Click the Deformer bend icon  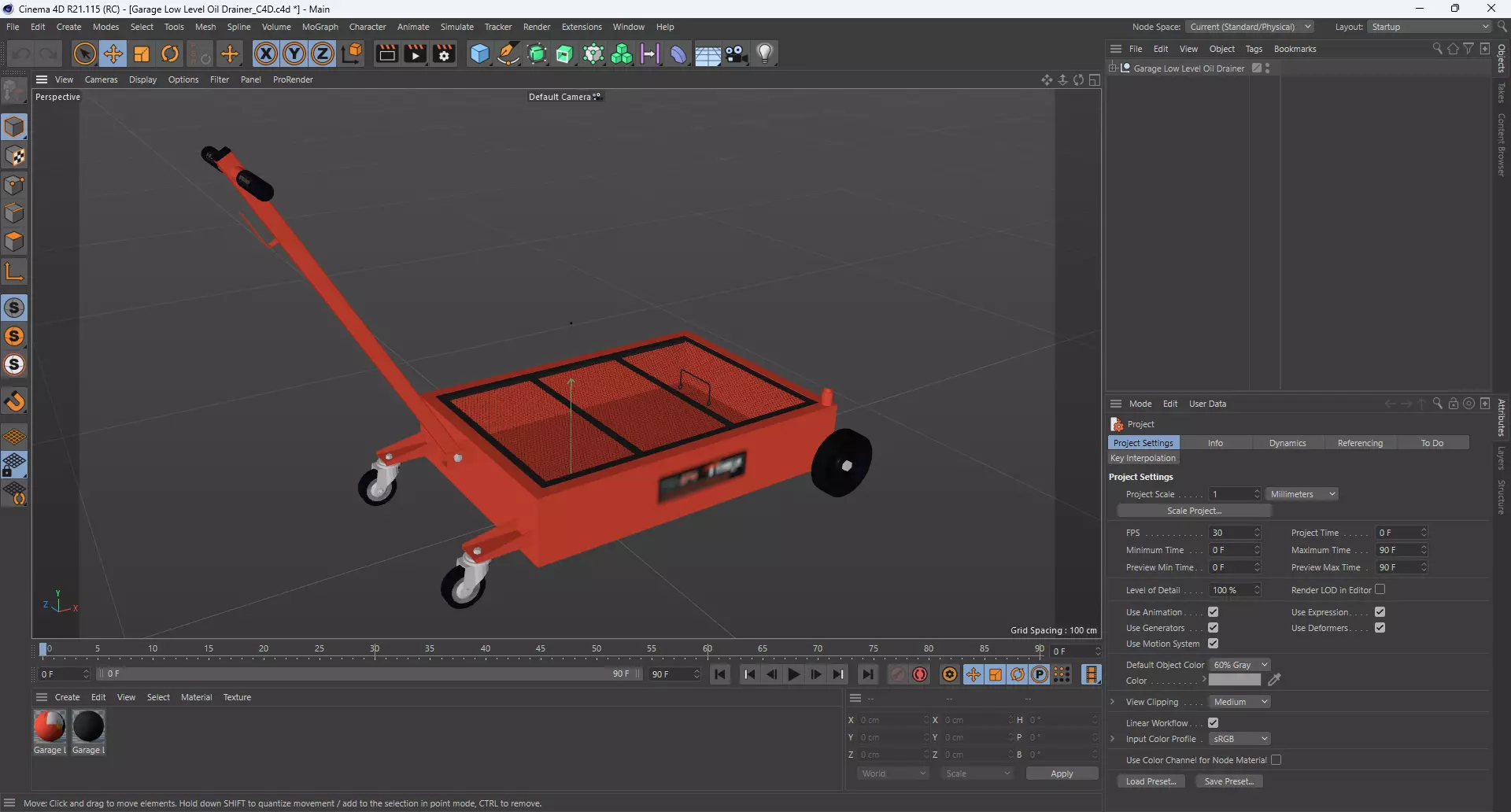[x=678, y=54]
